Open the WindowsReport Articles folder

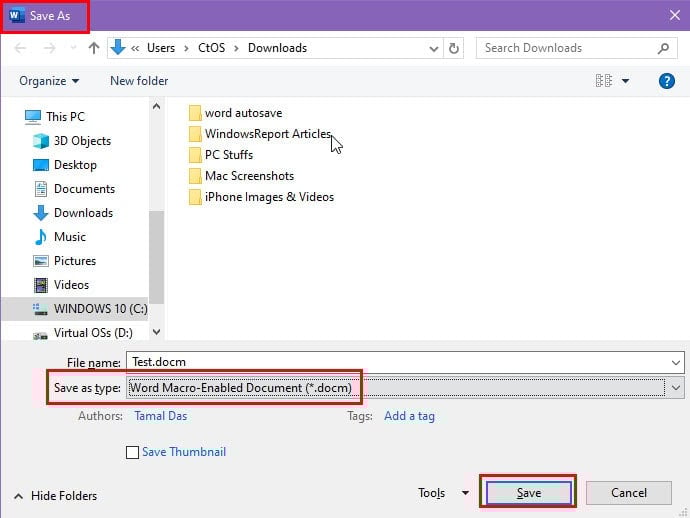click(x=267, y=134)
